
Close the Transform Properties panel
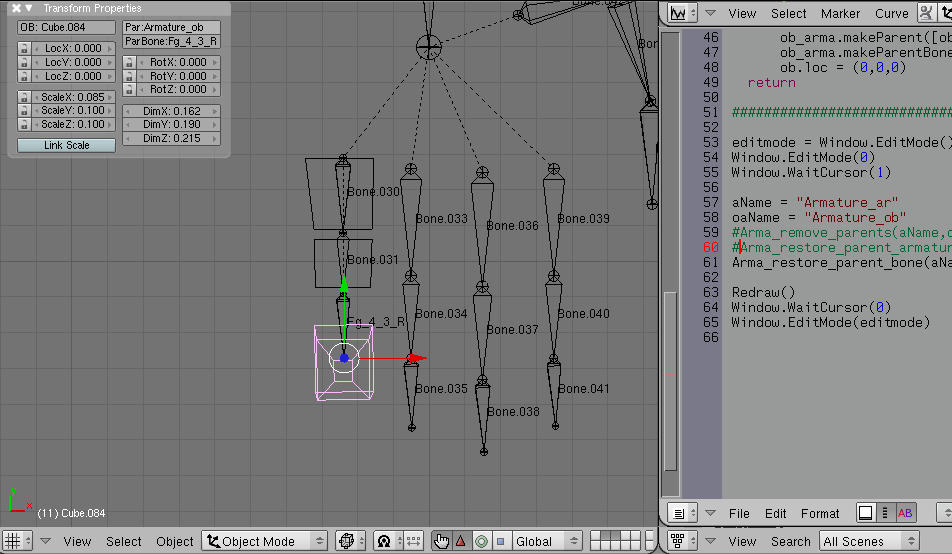16,8
